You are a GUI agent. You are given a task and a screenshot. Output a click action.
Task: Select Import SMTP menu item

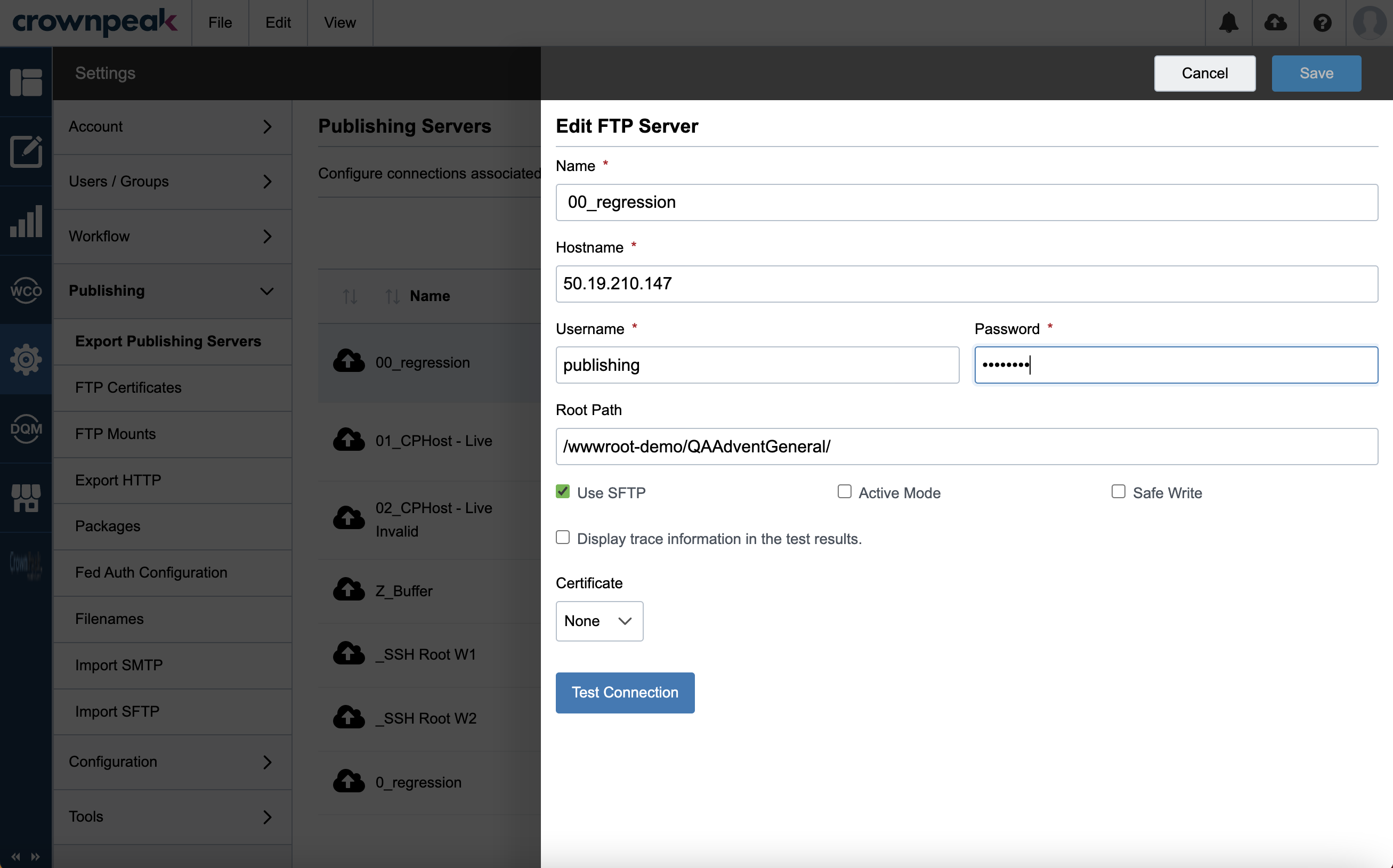point(172,666)
